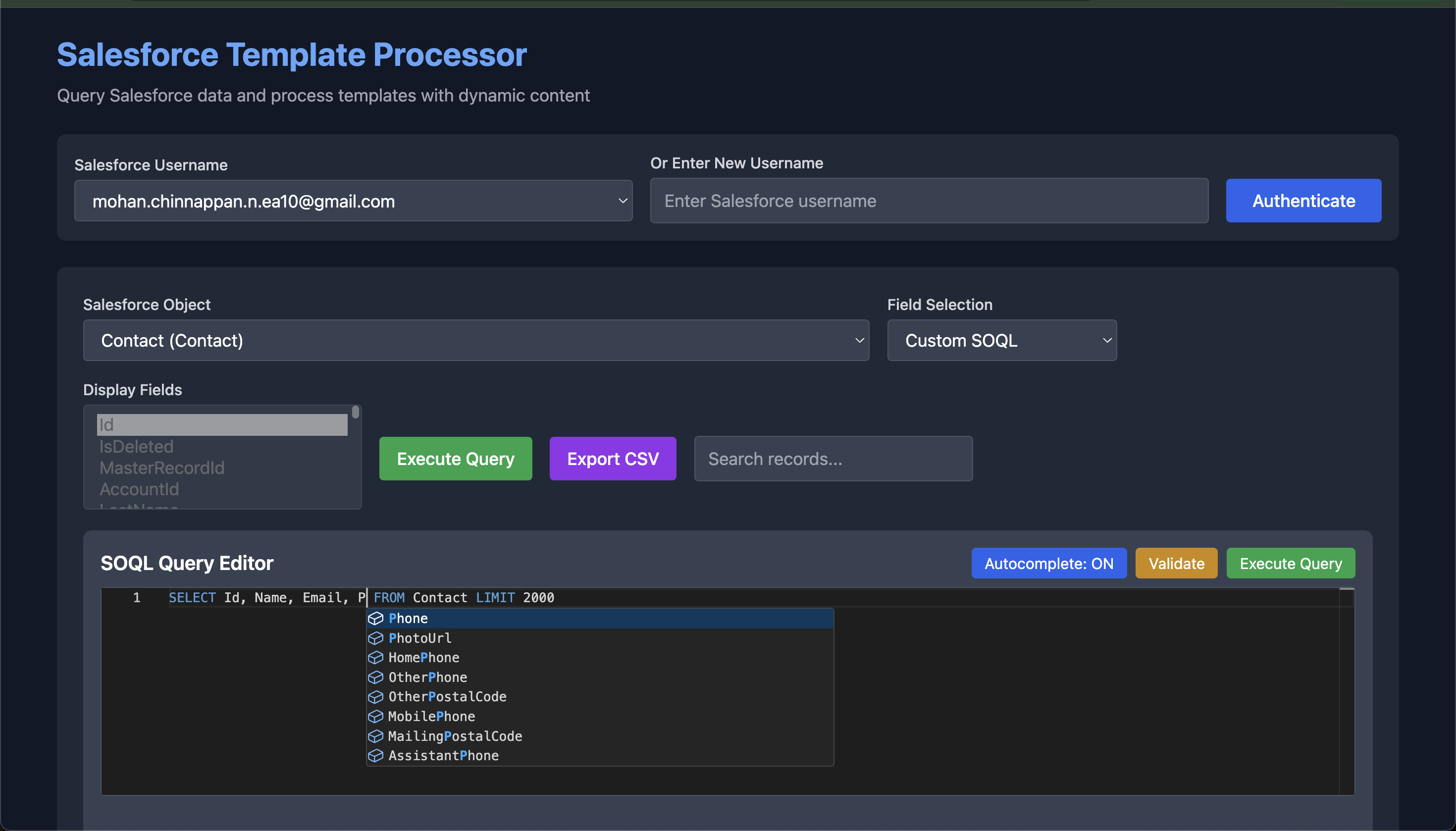
Task: Click the cube icon beside OtherPostalCode suggestion
Action: (x=375, y=696)
